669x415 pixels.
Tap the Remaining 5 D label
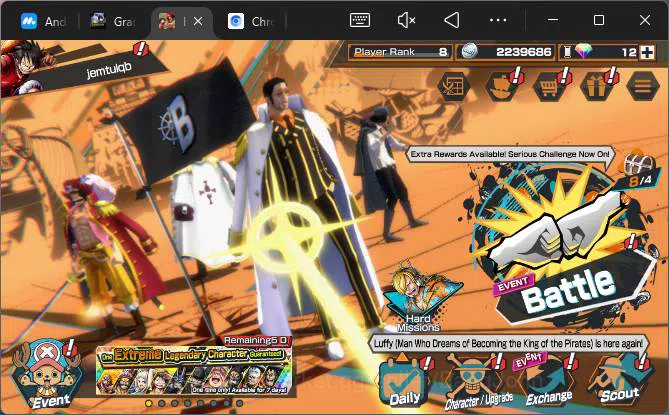point(257,340)
